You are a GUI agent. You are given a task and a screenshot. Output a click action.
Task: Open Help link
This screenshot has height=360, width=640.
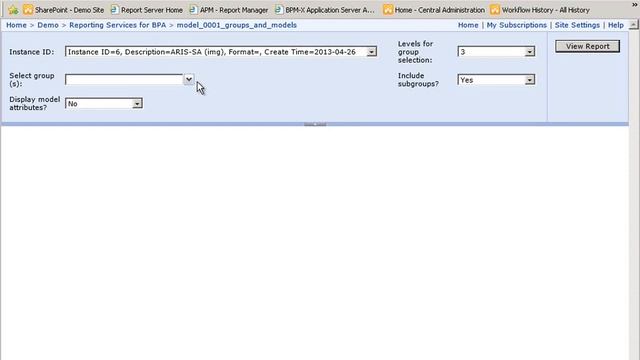pyautogui.click(x=616, y=25)
